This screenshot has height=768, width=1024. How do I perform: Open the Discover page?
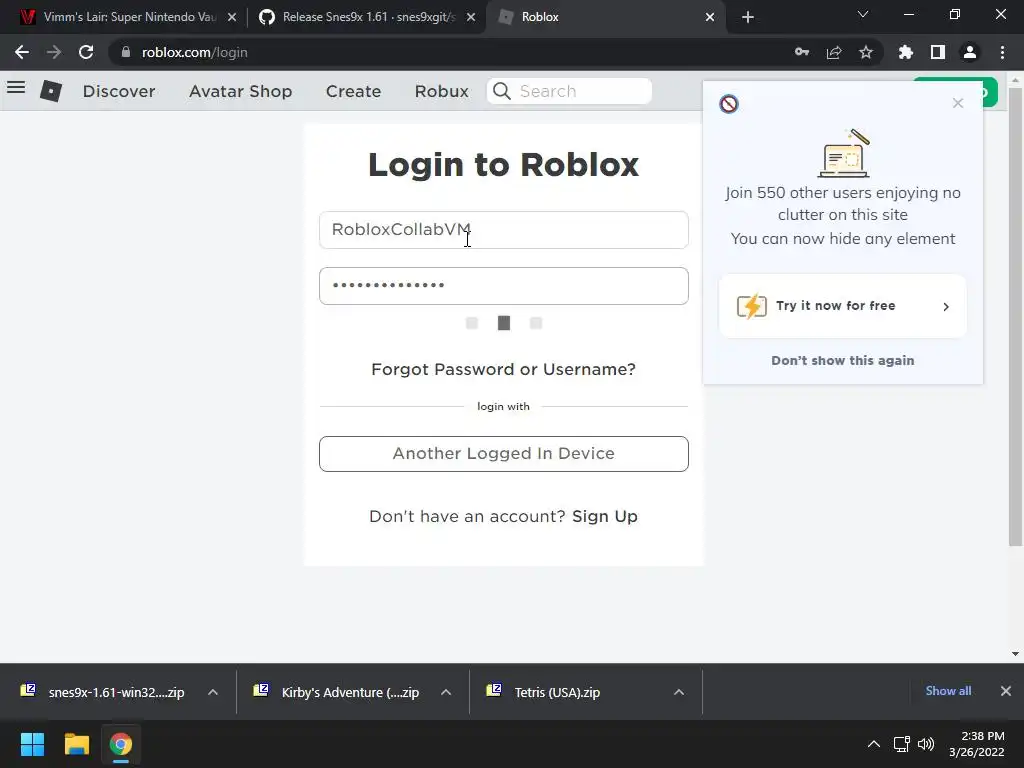[x=119, y=91]
